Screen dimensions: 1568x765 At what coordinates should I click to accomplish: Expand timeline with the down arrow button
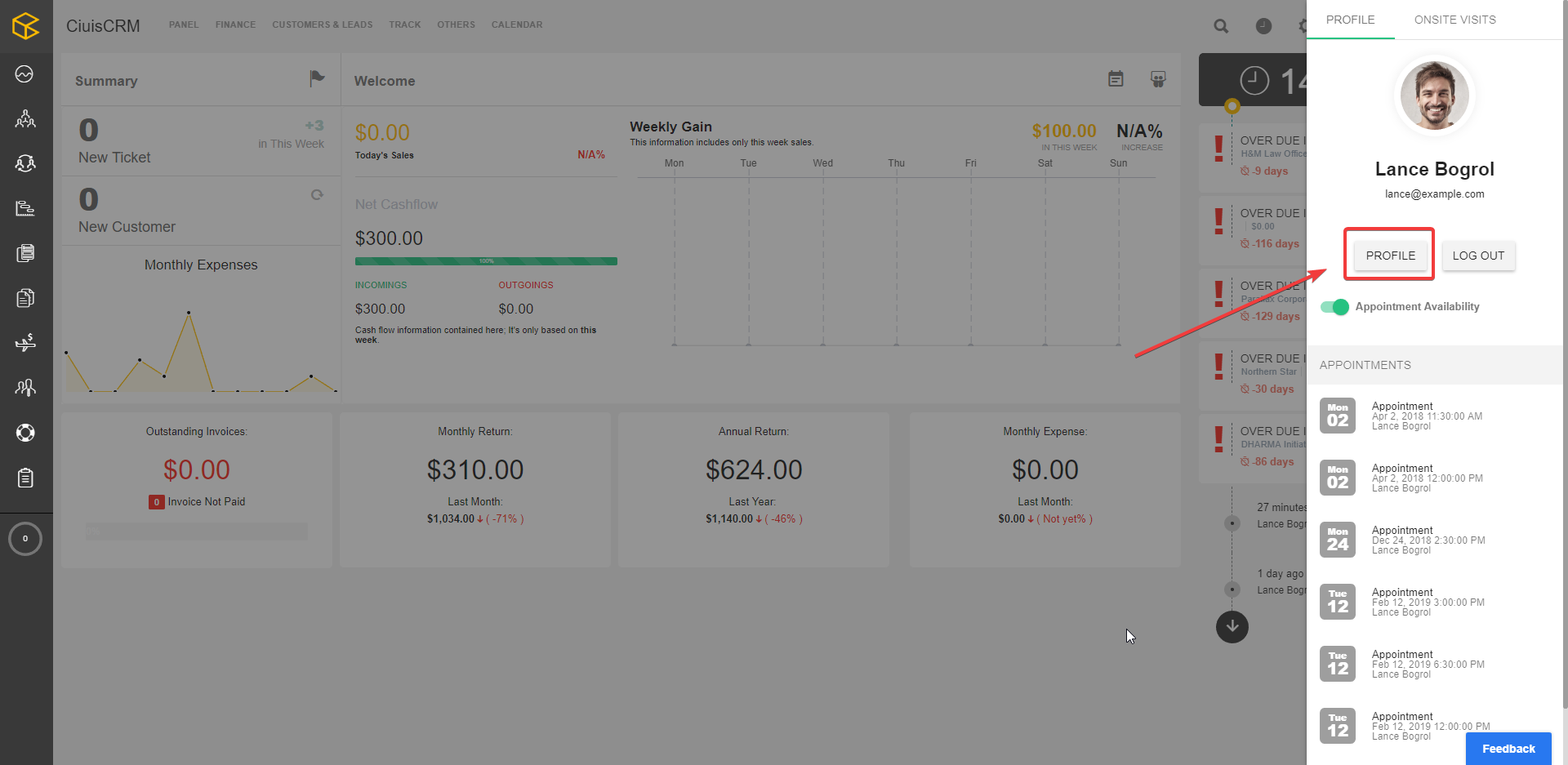click(x=1232, y=627)
